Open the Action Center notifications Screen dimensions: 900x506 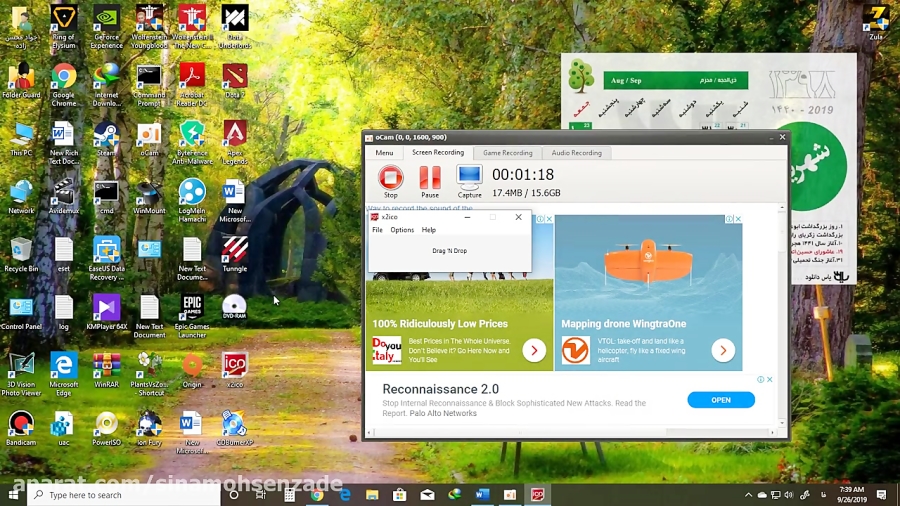pos(882,495)
